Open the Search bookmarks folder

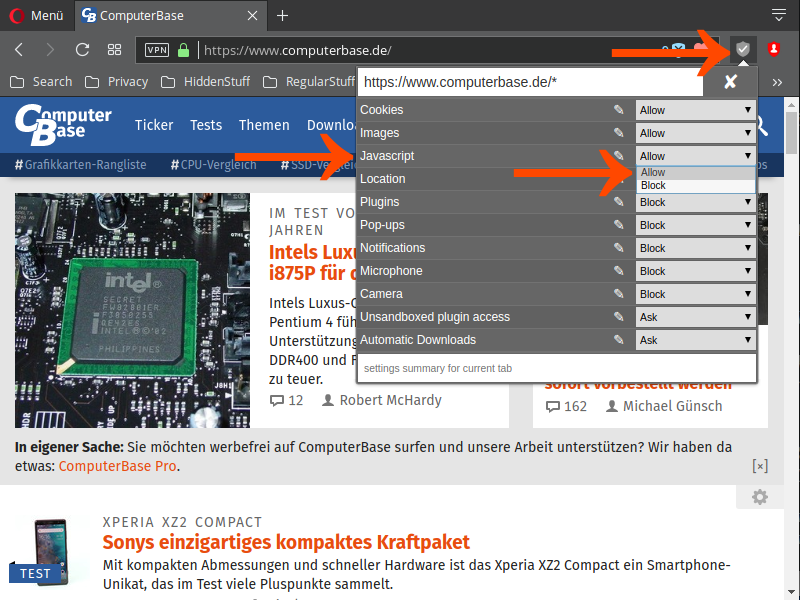(x=41, y=82)
